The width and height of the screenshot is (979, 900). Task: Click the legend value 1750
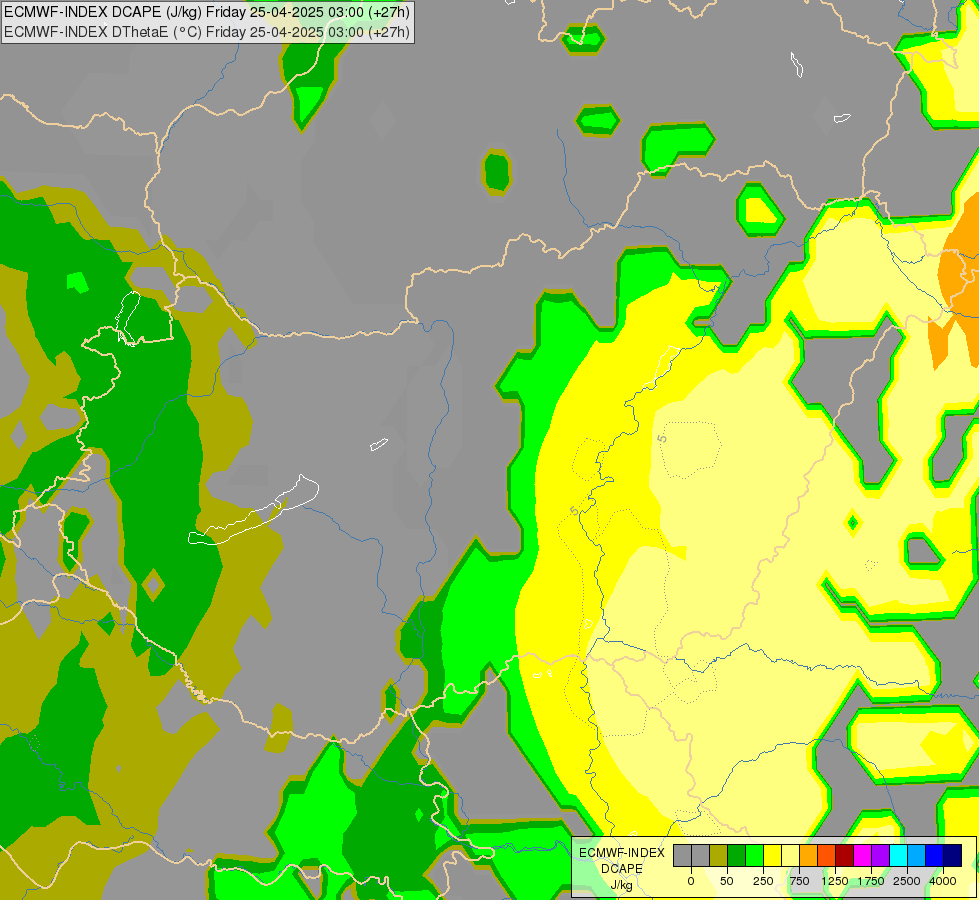pyautogui.click(x=871, y=881)
